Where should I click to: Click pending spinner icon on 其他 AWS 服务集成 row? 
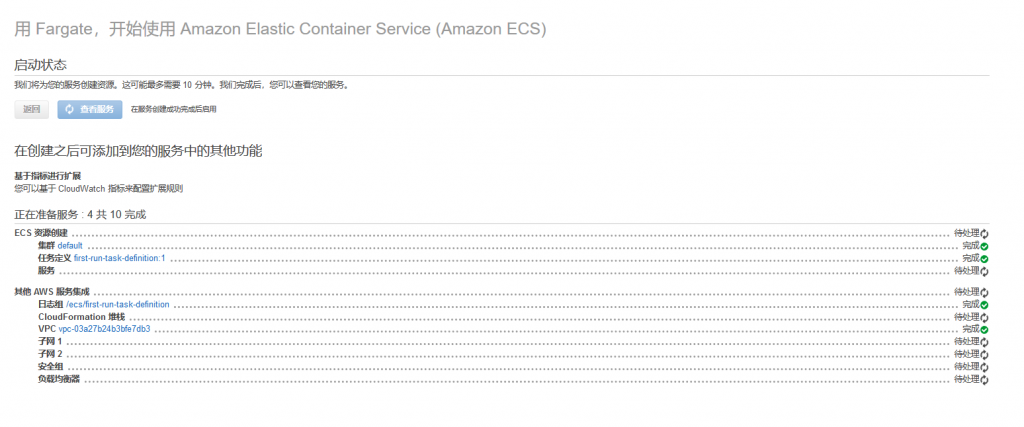tap(984, 293)
